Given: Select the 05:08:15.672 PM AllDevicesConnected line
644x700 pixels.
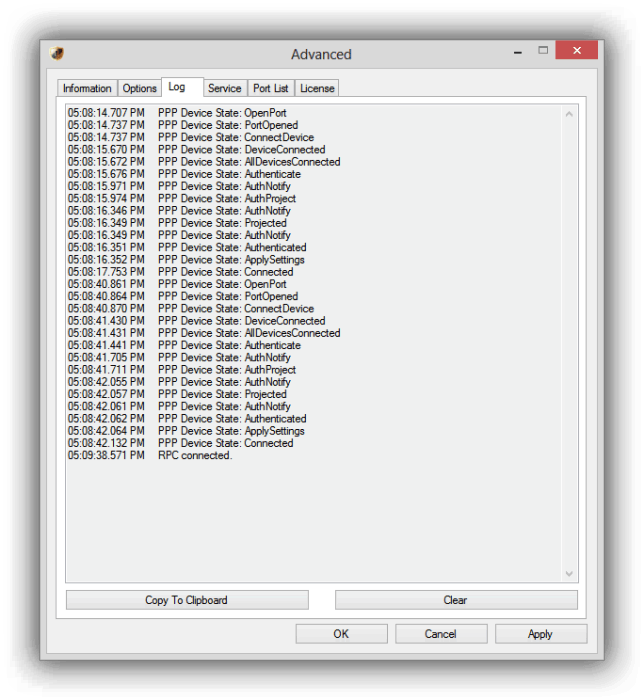Looking at the screenshot, I should (204, 162).
